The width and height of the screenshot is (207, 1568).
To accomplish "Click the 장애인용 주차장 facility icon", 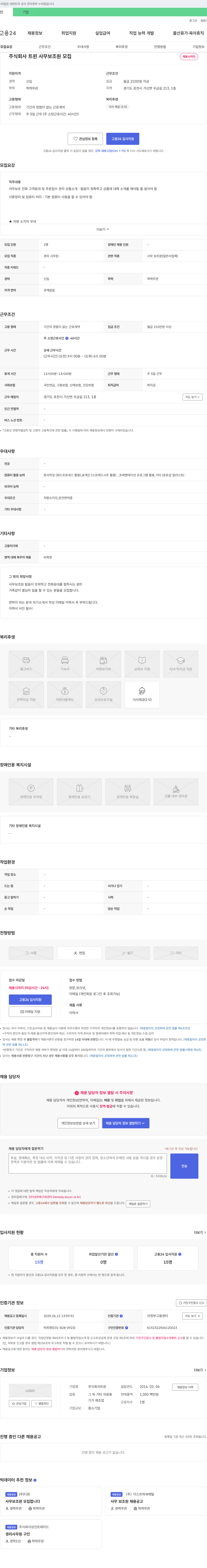I will 31,792.
